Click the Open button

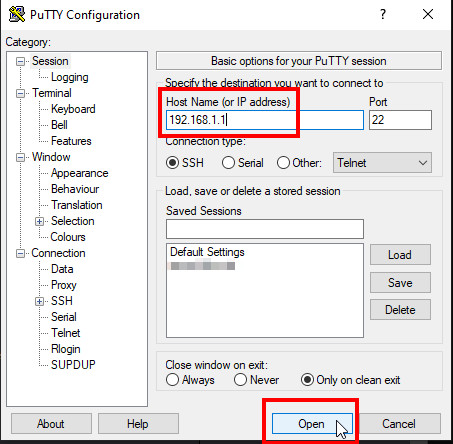(312, 424)
